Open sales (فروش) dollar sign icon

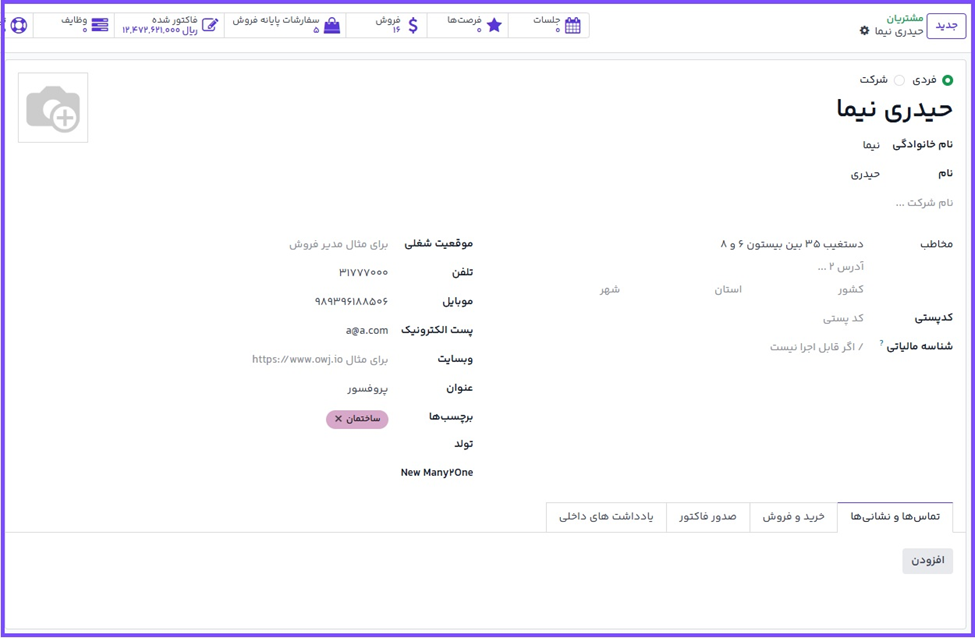pyautogui.click(x=413, y=25)
